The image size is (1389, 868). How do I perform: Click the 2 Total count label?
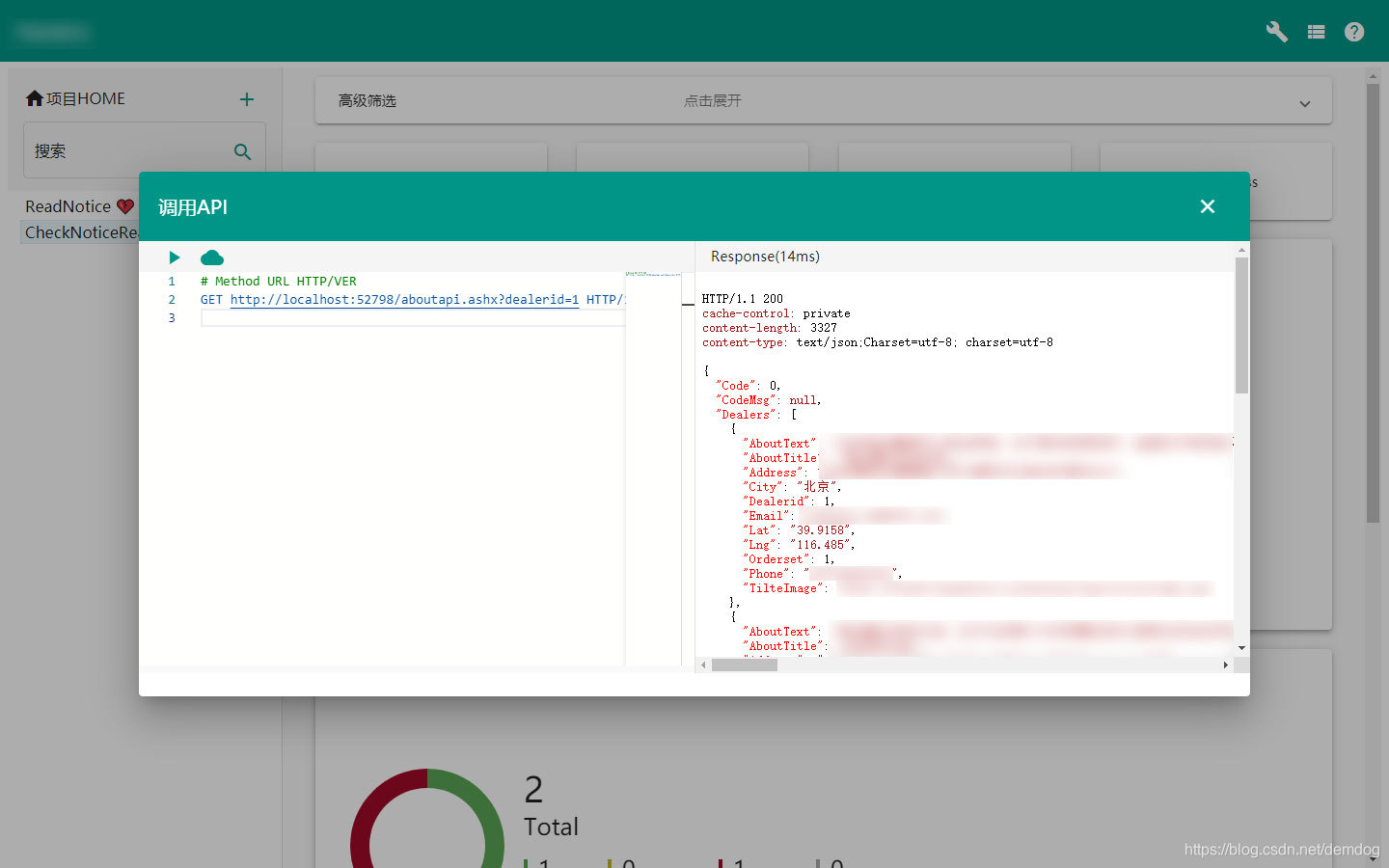coord(551,807)
